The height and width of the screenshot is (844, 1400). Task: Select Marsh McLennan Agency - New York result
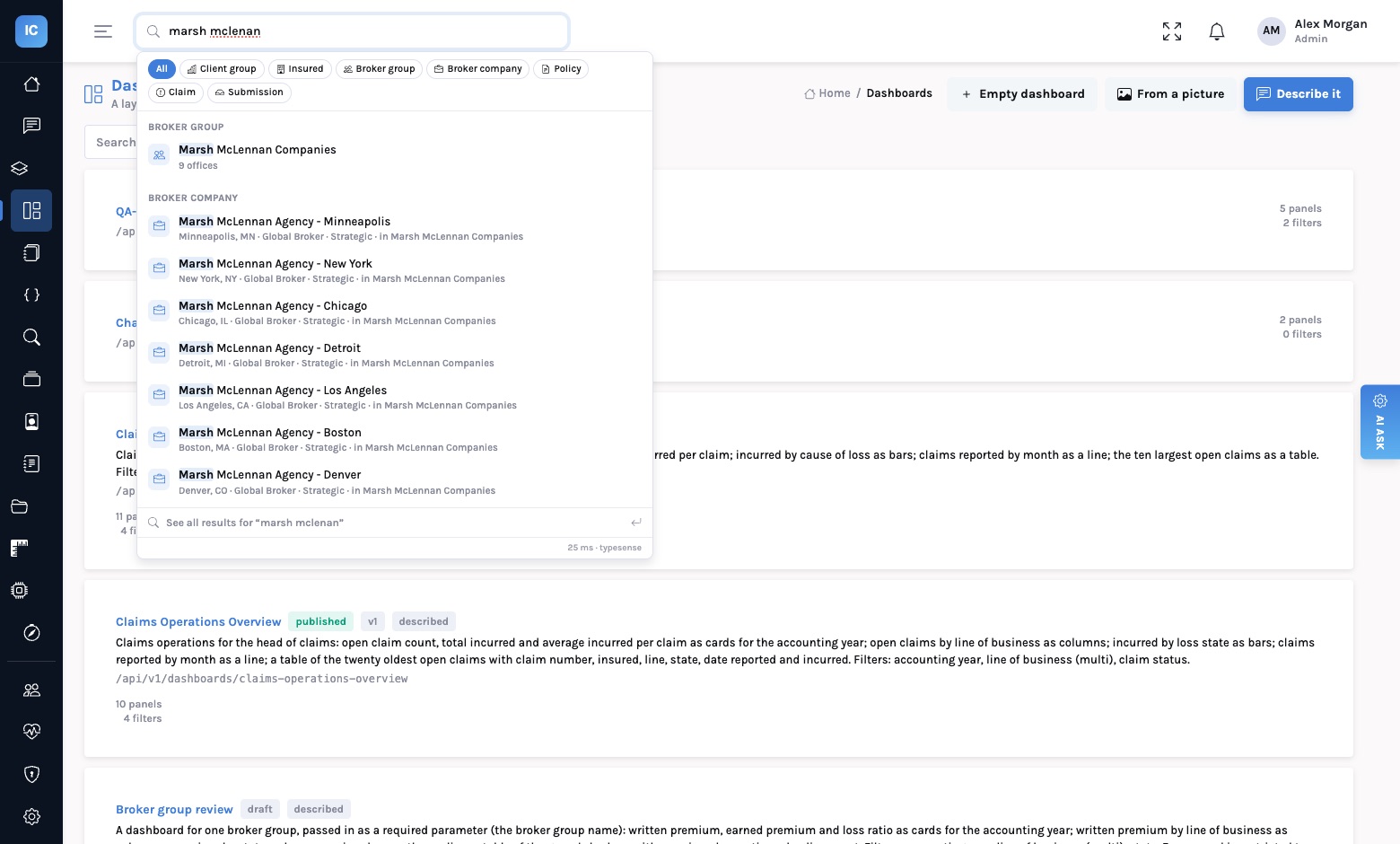395,270
